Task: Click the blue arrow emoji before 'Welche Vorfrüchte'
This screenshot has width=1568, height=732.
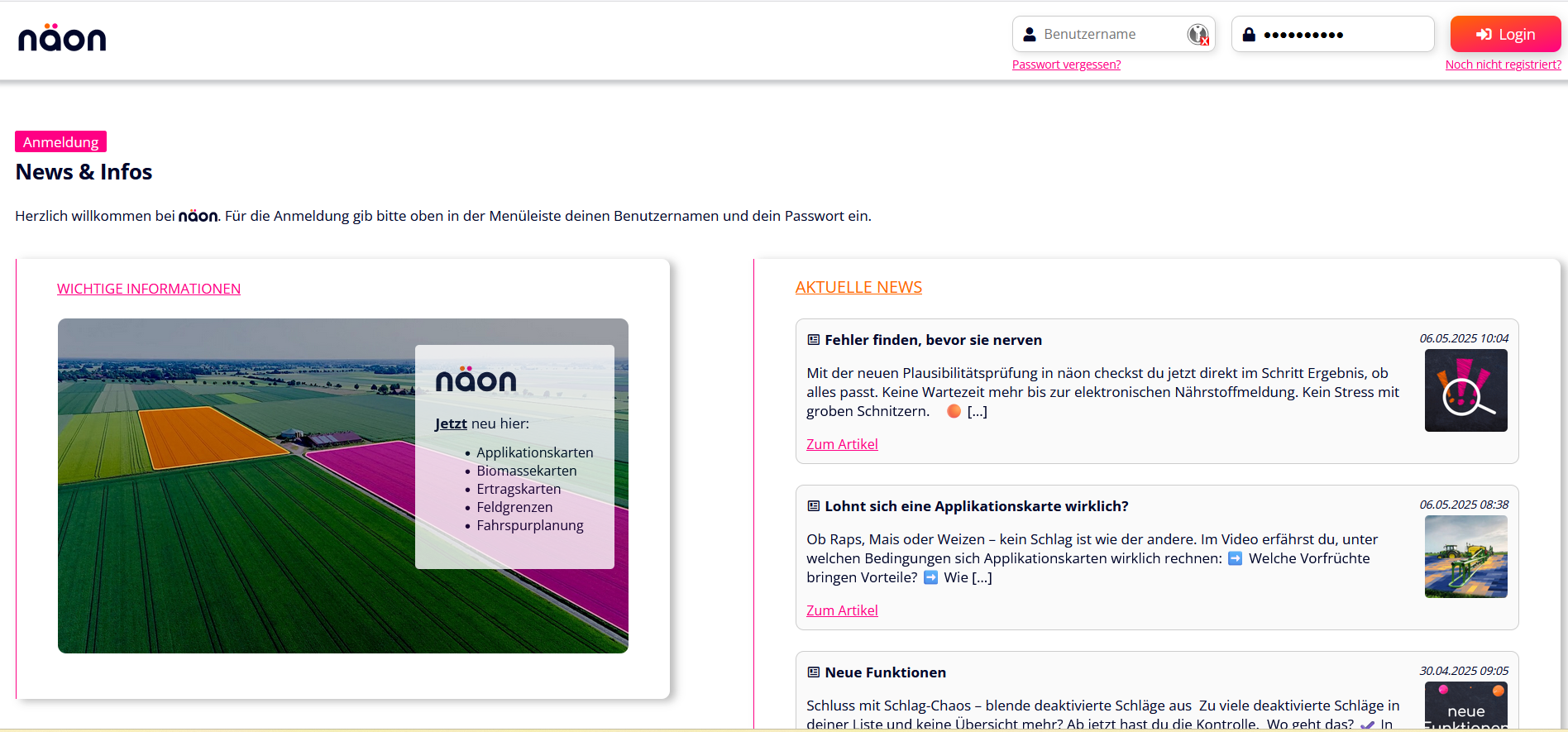Action: click(x=1235, y=558)
